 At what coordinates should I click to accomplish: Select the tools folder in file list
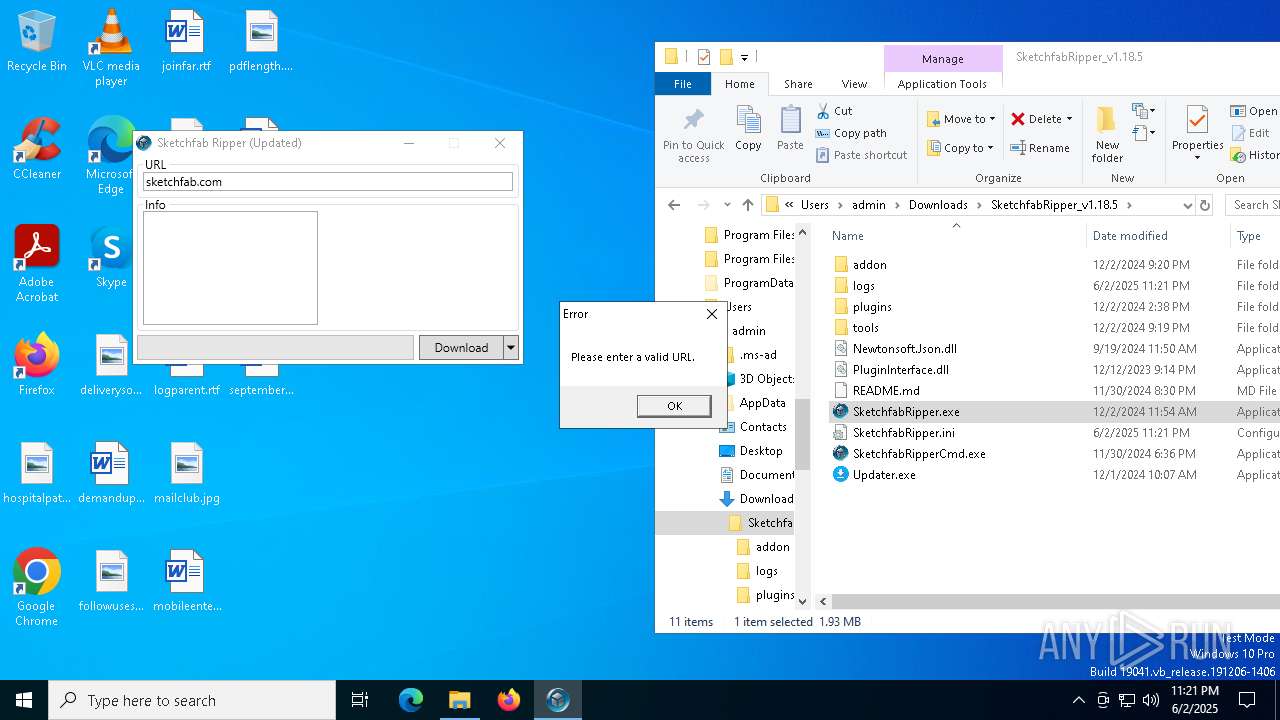pos(865,328)
